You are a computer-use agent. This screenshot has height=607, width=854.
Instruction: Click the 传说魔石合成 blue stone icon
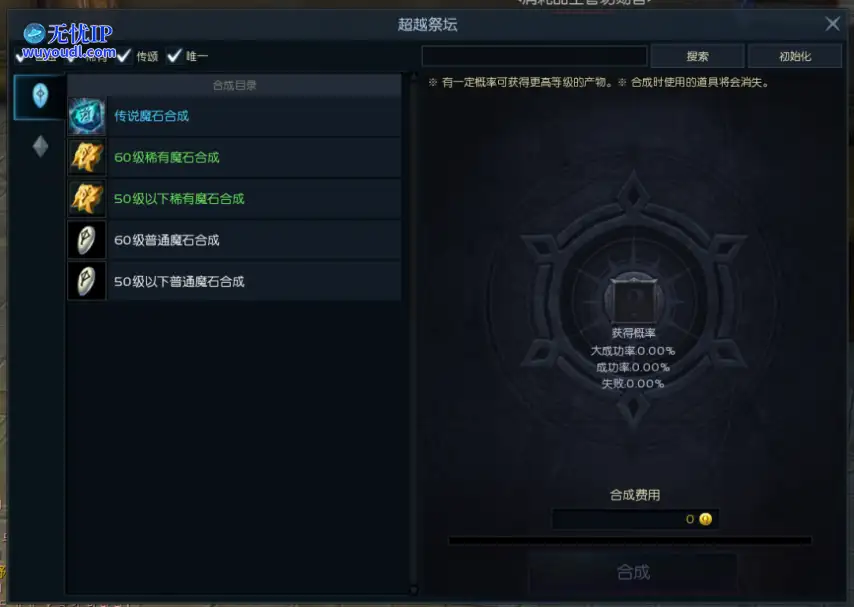[87, 116]
